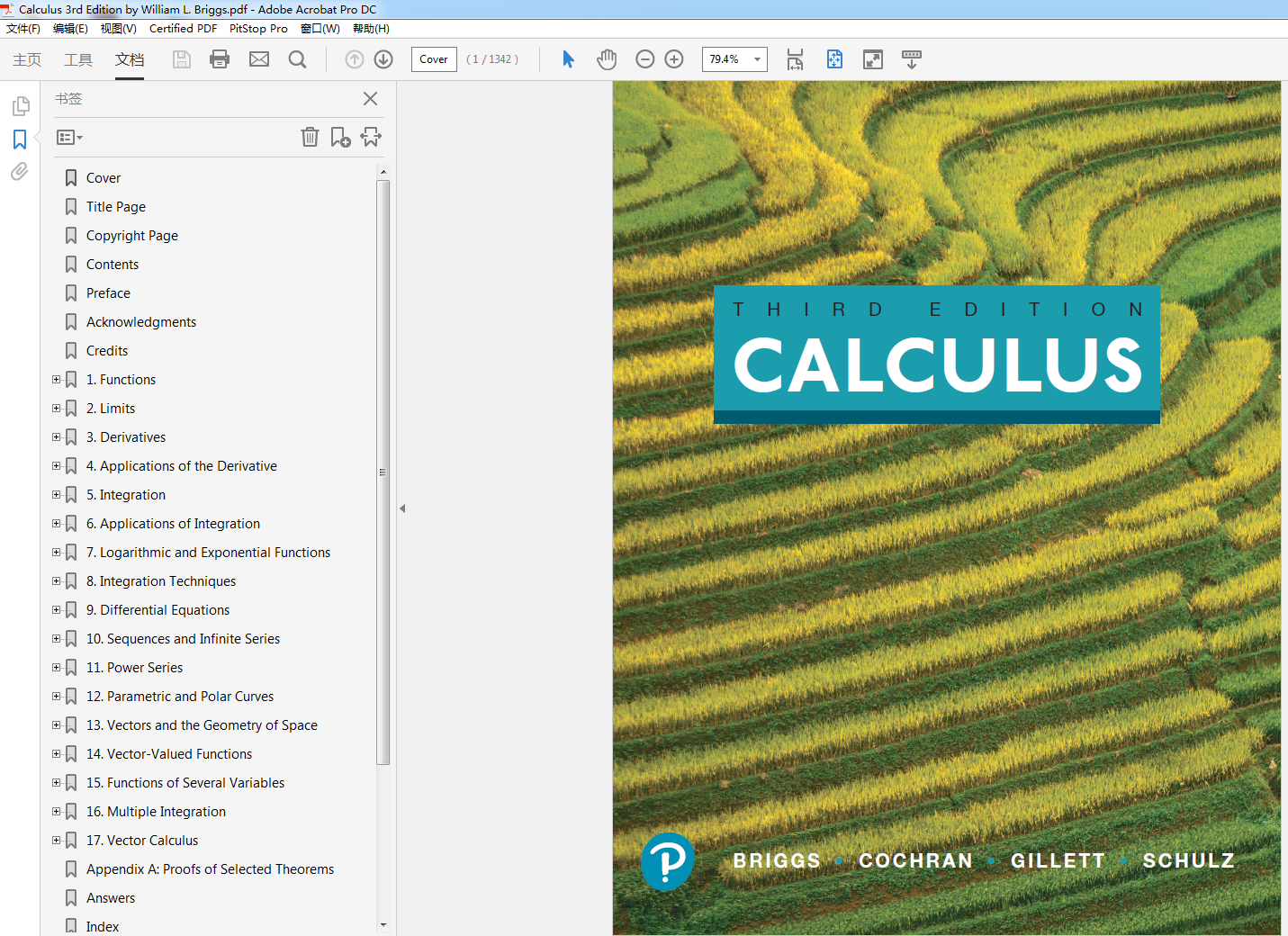Open the Page Thumbnails panel icon
Viewport: 1288px width, 936px height.
20,106
